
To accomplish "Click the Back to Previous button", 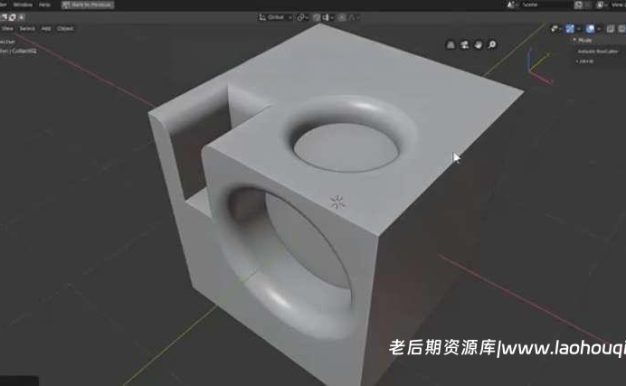I will (88, 5).
